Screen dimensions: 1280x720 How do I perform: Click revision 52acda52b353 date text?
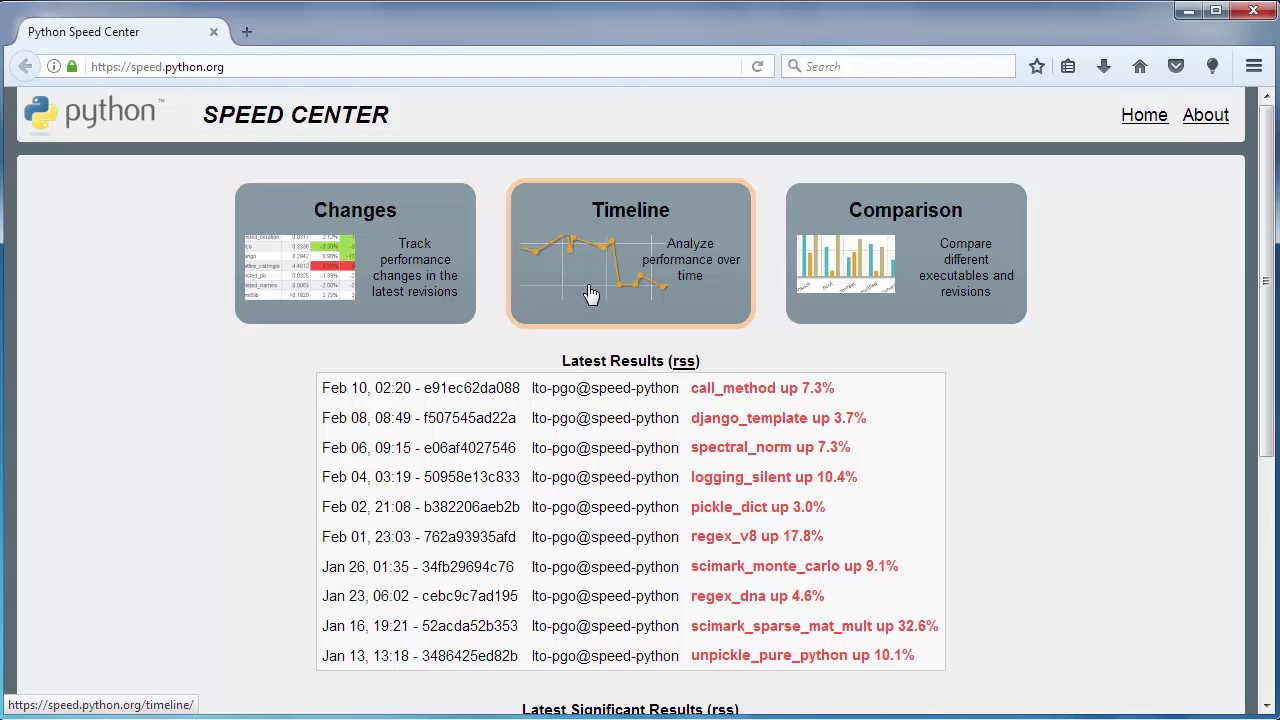pyautogui.click(x=420, y=626)
